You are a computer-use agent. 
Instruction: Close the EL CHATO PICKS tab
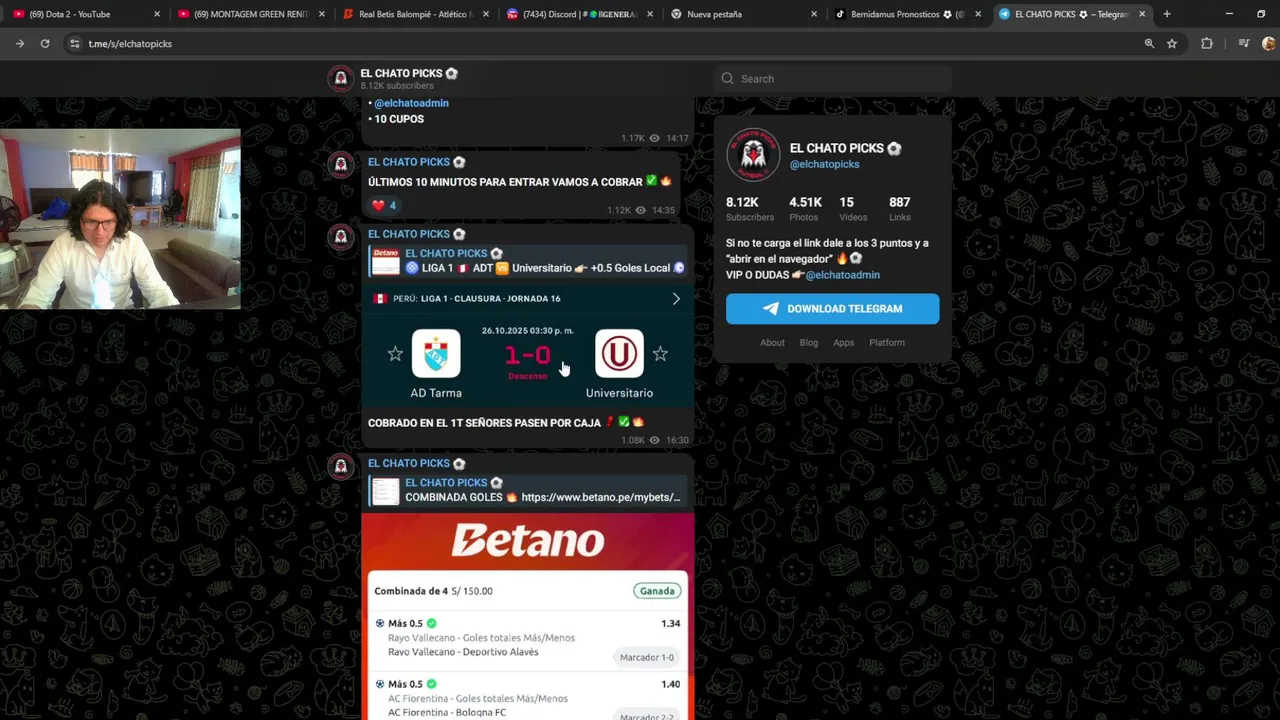click(1142, 14)
